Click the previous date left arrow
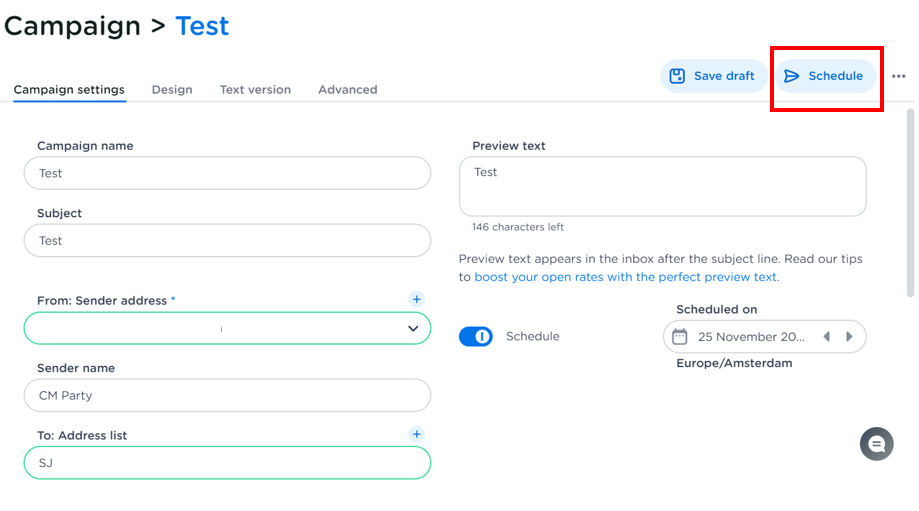Image resolution: width=919 pixels, height=511 pixels. (x=827, y=337)
